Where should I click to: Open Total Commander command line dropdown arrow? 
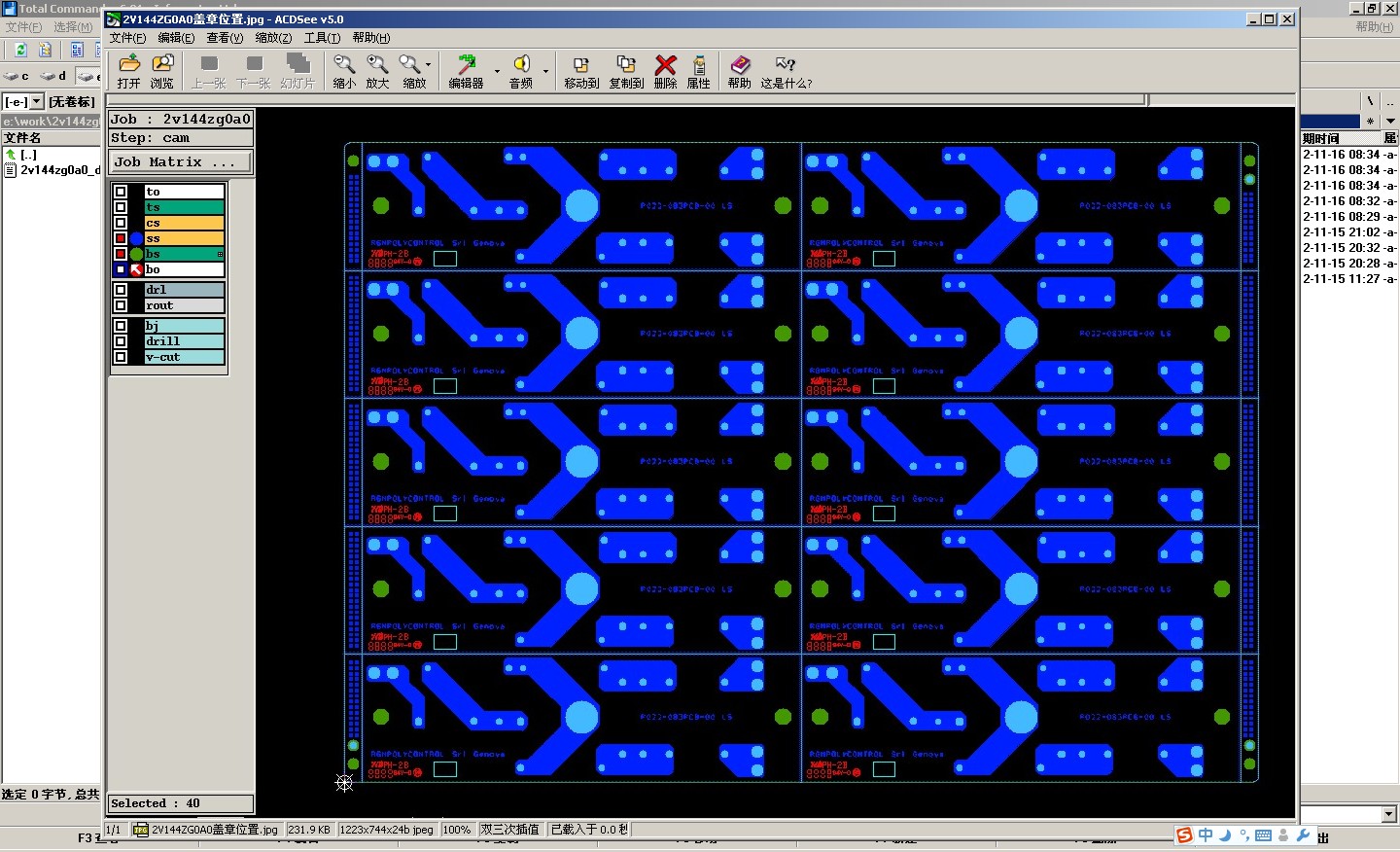point(1388,814)
